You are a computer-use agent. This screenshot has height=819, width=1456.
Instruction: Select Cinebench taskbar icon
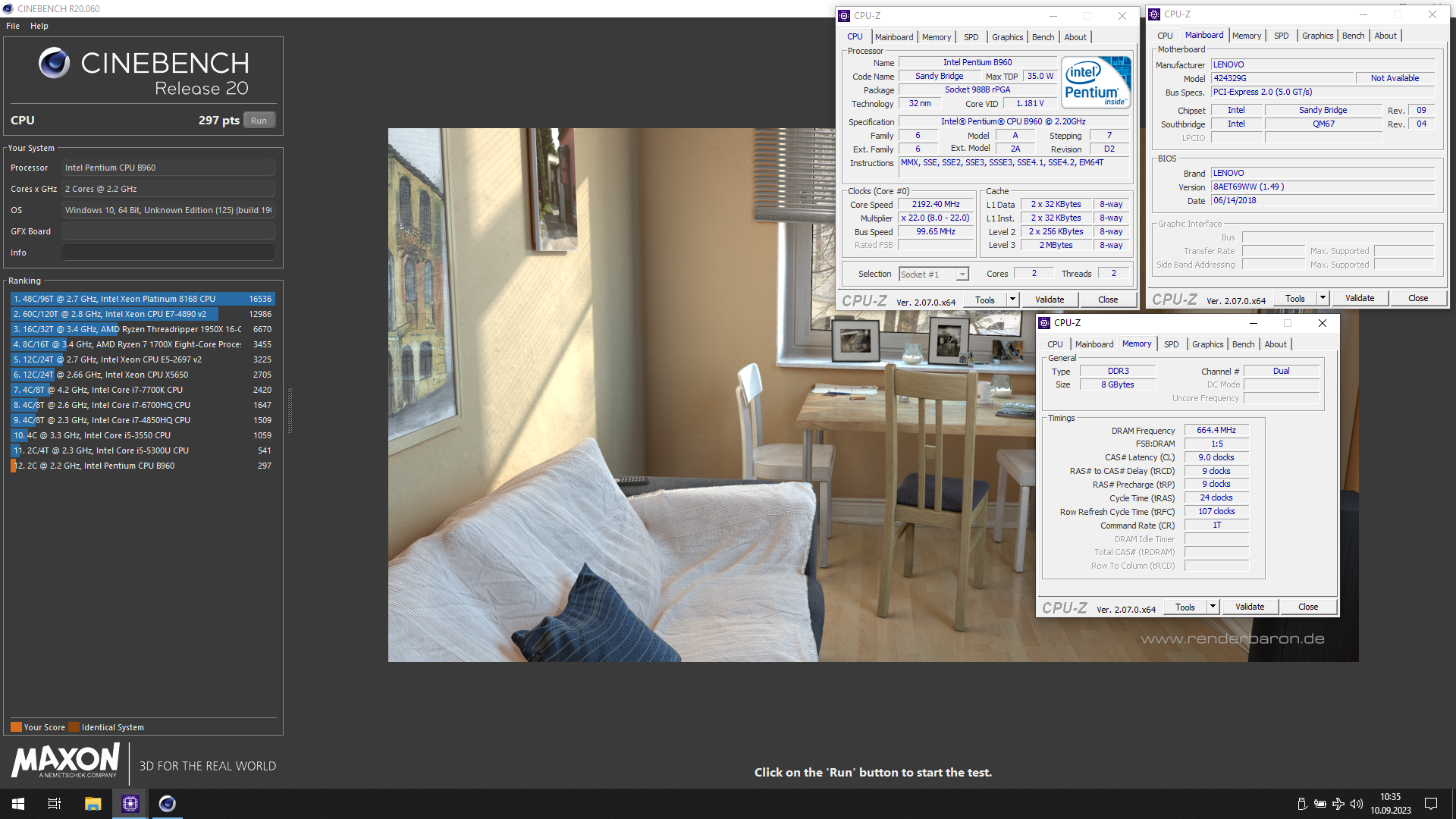(167, 804)
